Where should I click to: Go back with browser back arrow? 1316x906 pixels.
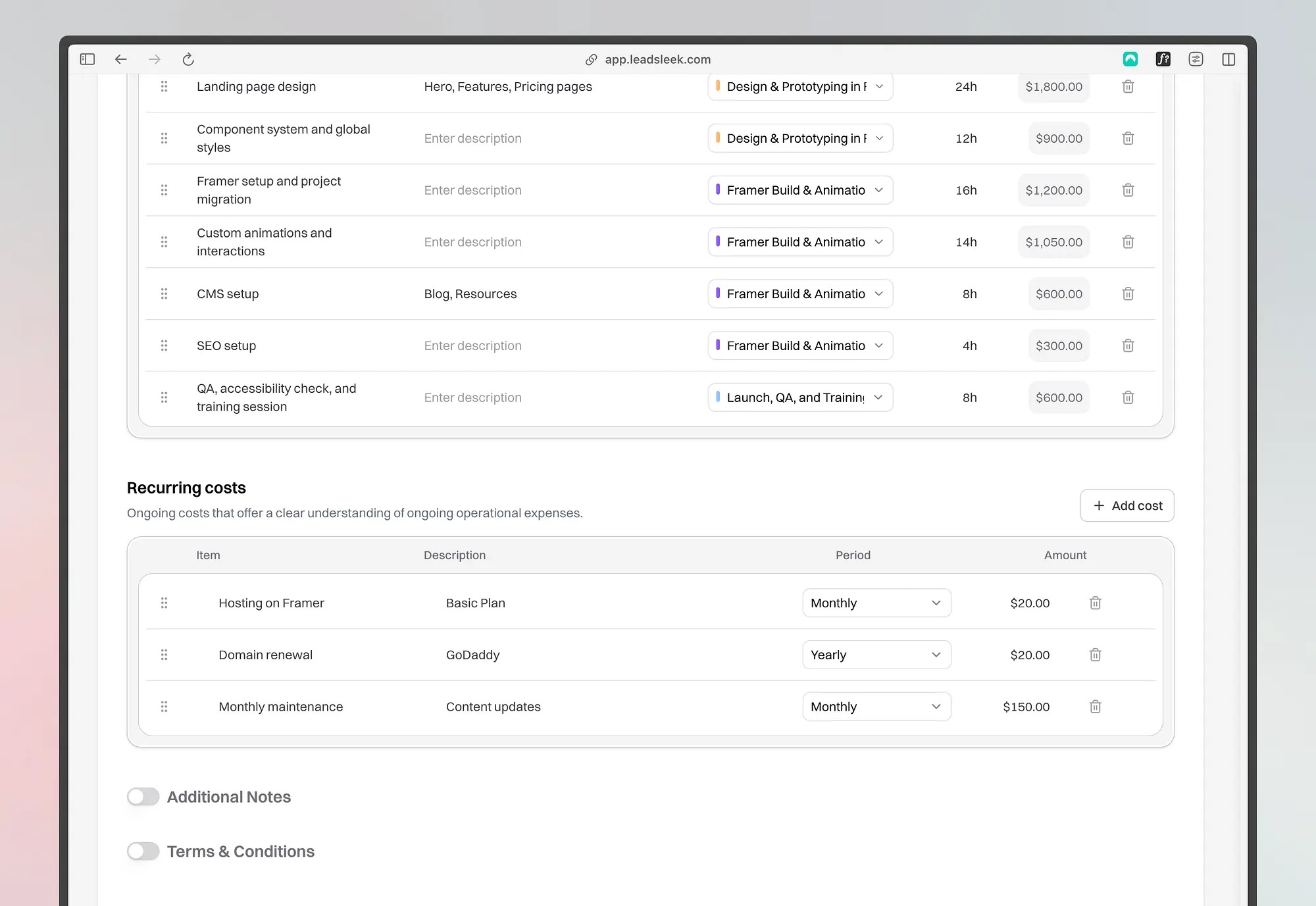click(x=120, y=59)
